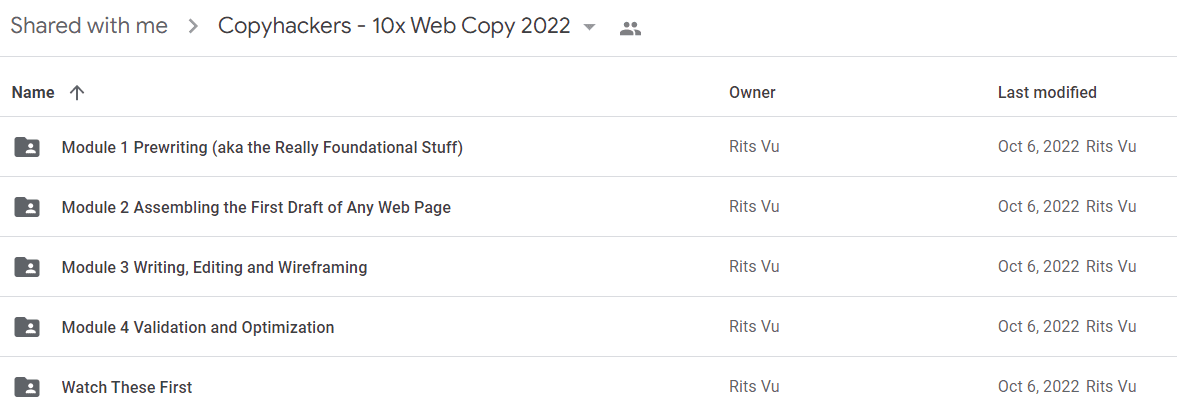Click Rits Vu owner of Module 1
1177x412 pixels.
(754, 146)
